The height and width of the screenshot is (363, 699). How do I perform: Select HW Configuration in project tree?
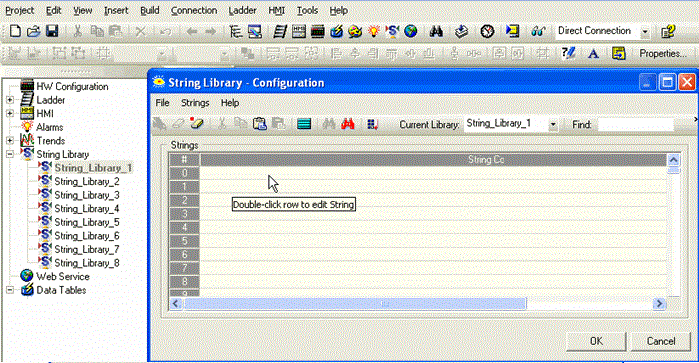click(x=72, y=87)
